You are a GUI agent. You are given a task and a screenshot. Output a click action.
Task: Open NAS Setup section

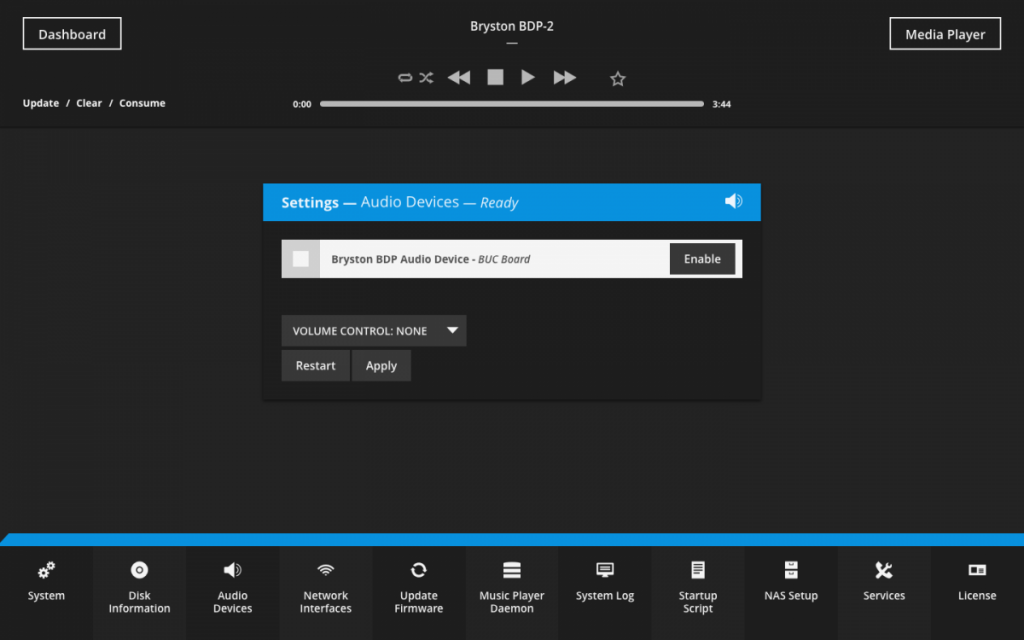point(791,593)
